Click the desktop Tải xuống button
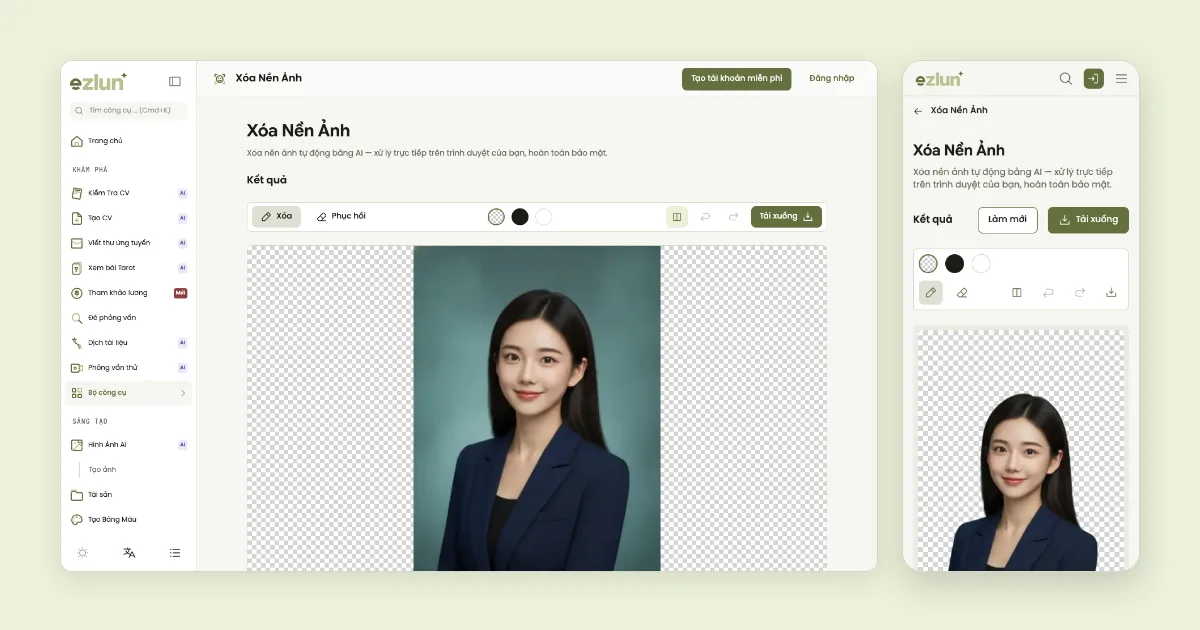This screenshot has width=1200, height=630. point(786,217)
